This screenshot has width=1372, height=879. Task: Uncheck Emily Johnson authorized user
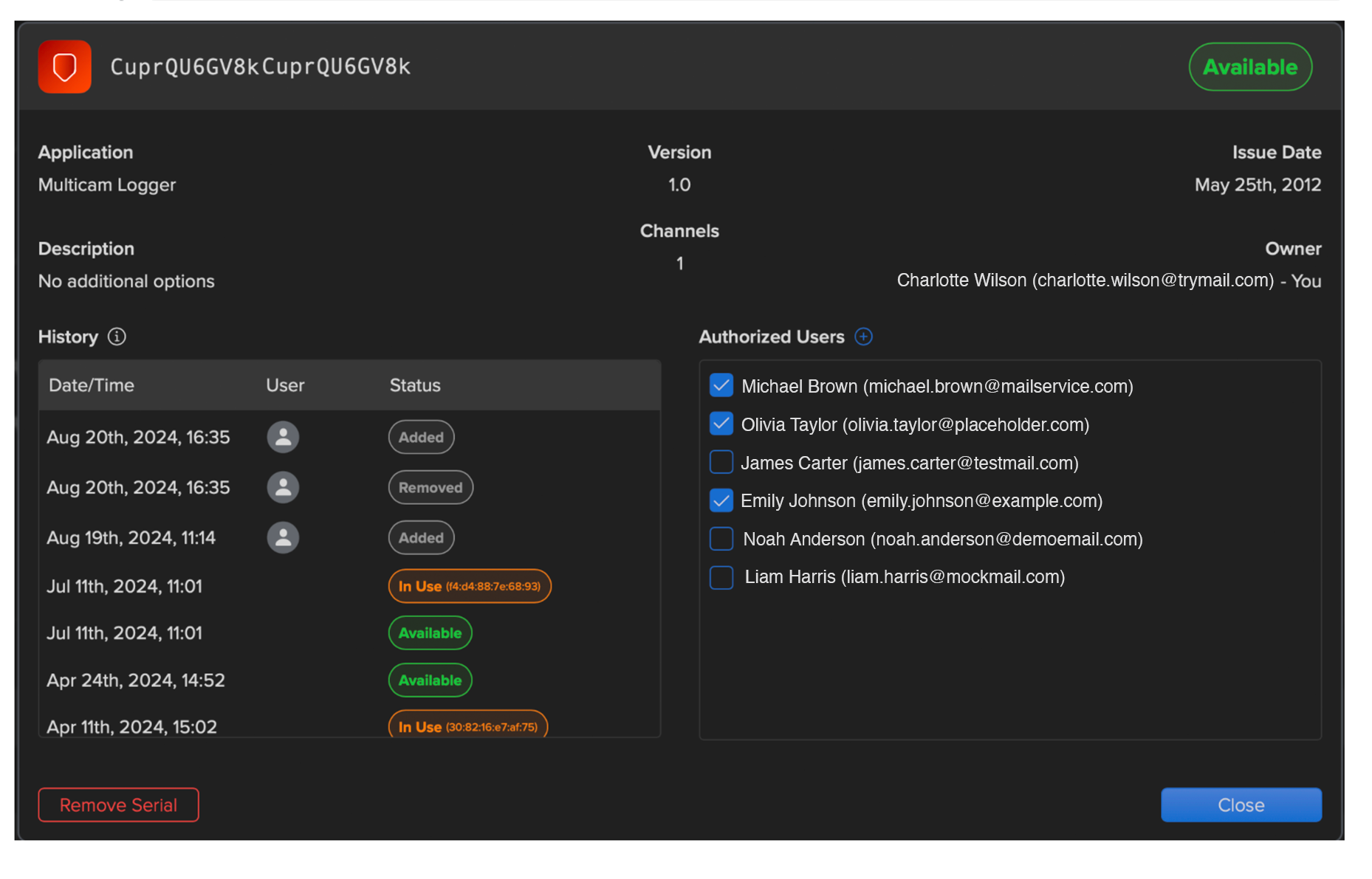[721, 500]
